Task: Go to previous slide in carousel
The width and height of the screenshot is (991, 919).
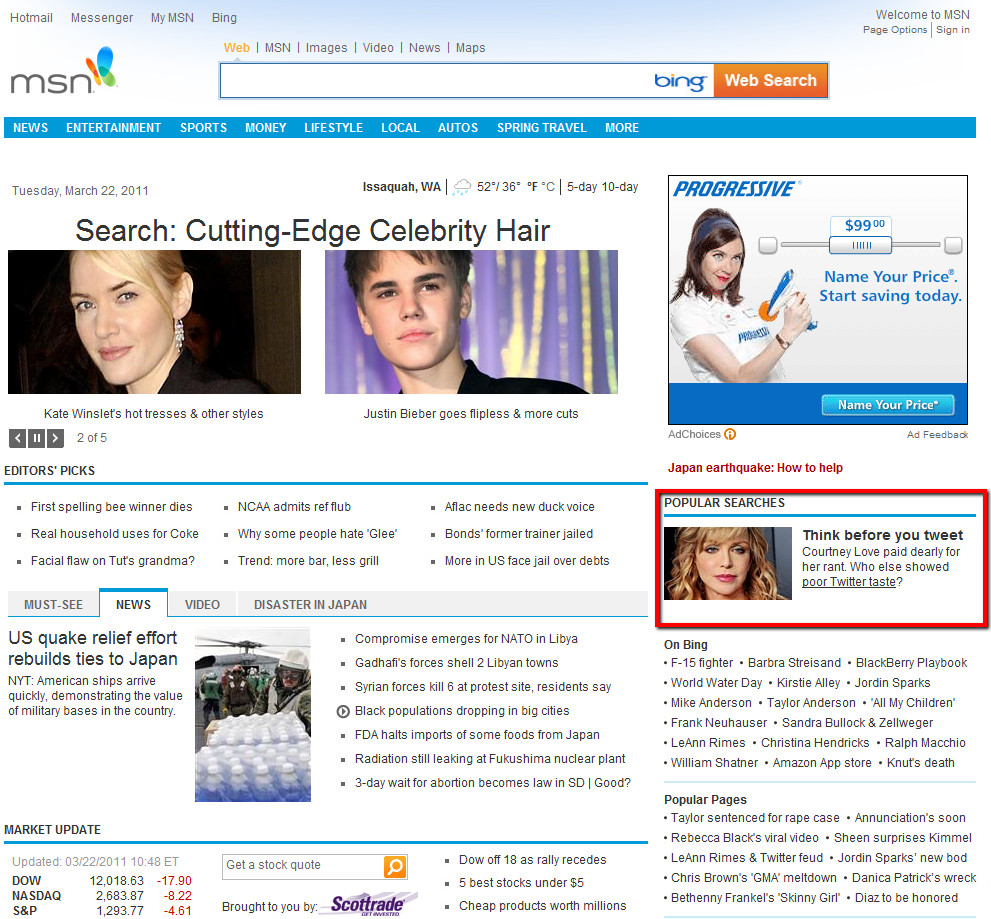Action: (18, 438)
